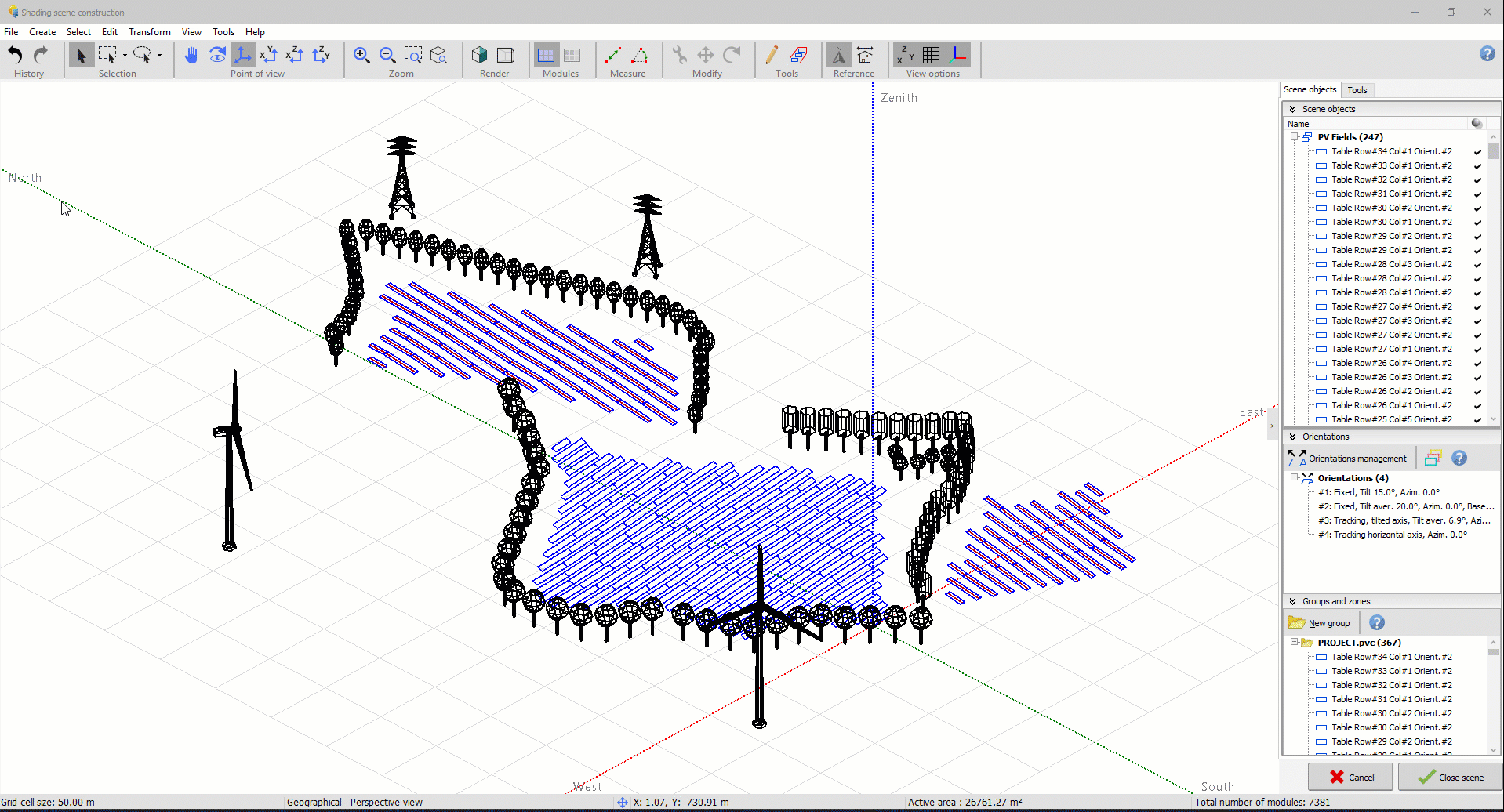This screenshot has width=1504, height=812.
Task: Toggle checkmark for Table Row#26 Col#1
Action: pyautogui.click(x=1477, y=406)
